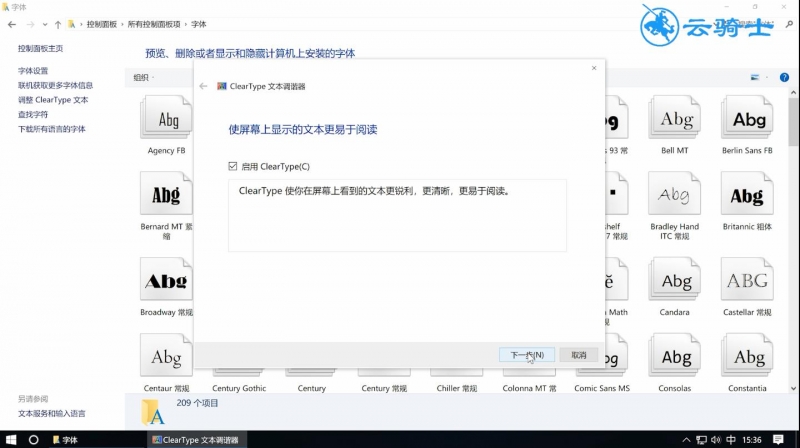Open 联机获取更多字体信息 link

click(55, 85)
